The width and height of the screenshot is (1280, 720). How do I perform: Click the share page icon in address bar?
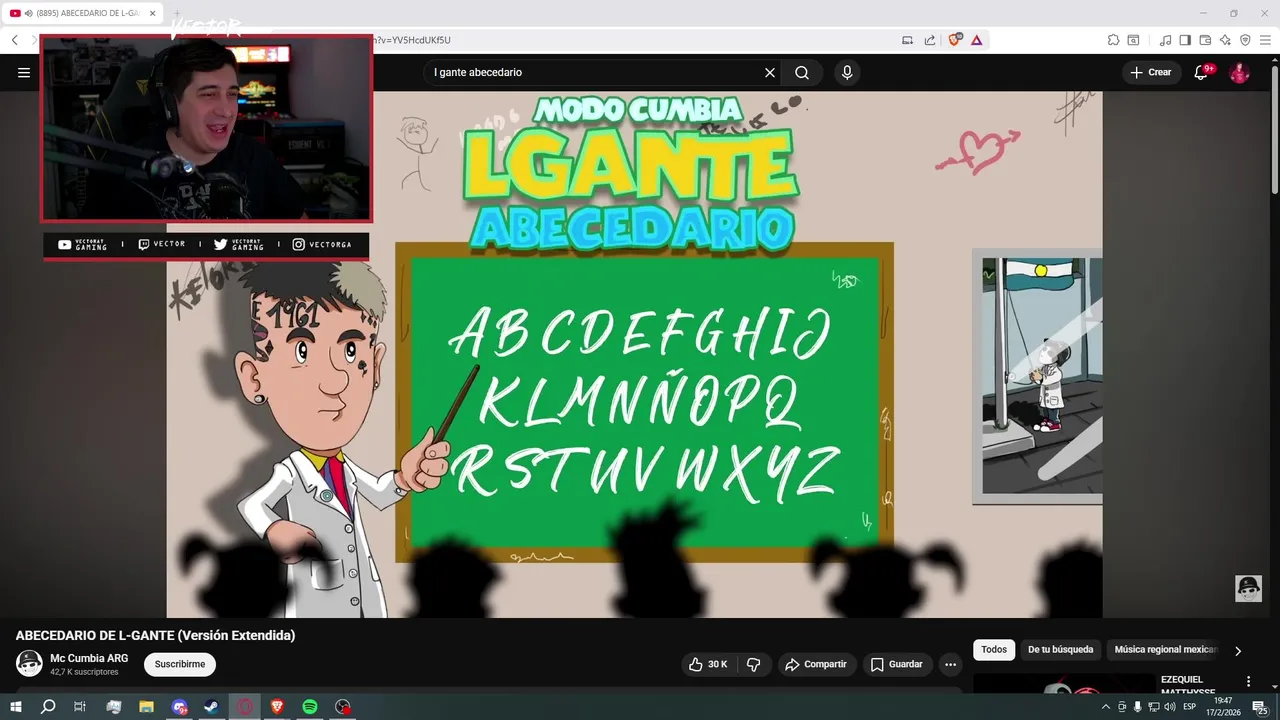pyautogui.click(x=930, y=40)
